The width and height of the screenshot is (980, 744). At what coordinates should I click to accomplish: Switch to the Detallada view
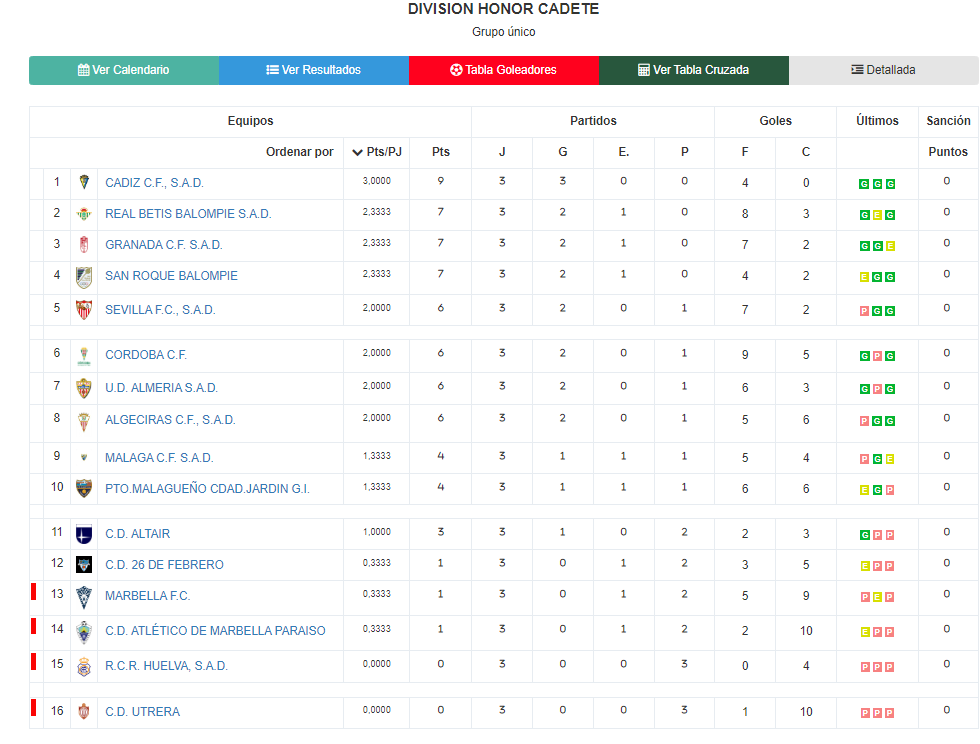click(x=884, y=70)
